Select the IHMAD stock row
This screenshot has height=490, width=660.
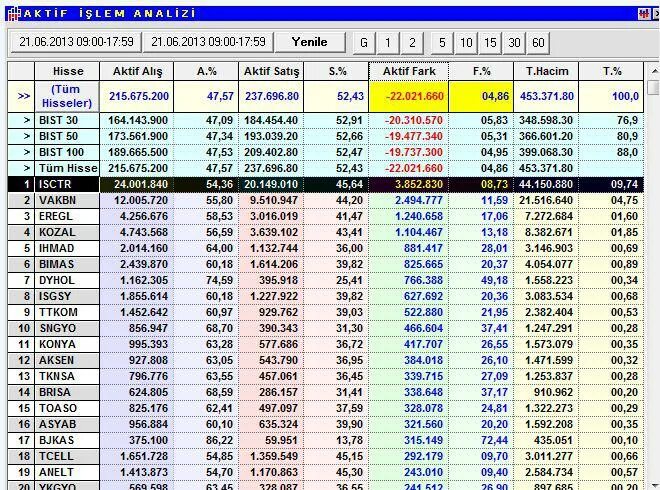click(326, 248)
